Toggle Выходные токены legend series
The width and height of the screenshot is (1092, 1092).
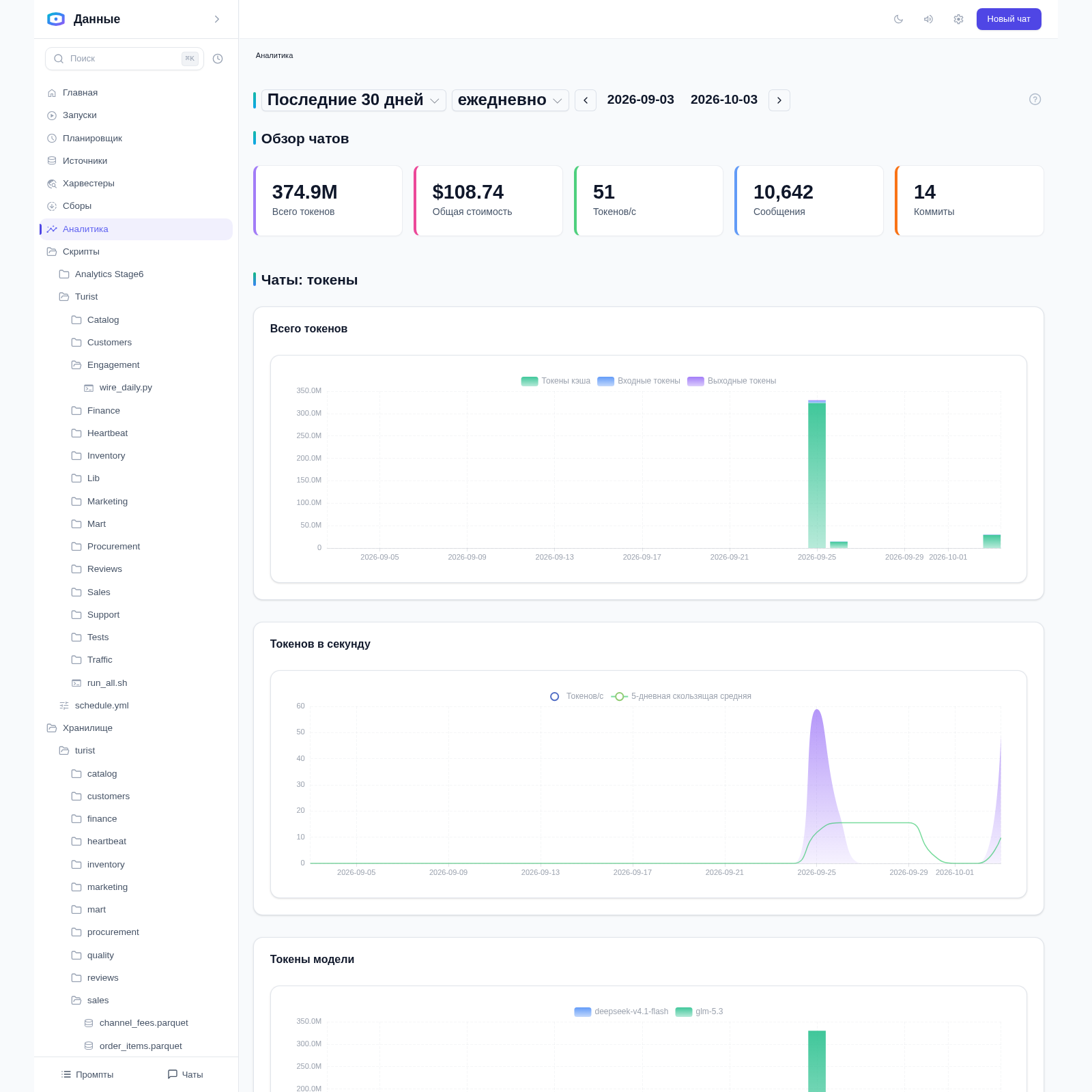click(732, 382)
